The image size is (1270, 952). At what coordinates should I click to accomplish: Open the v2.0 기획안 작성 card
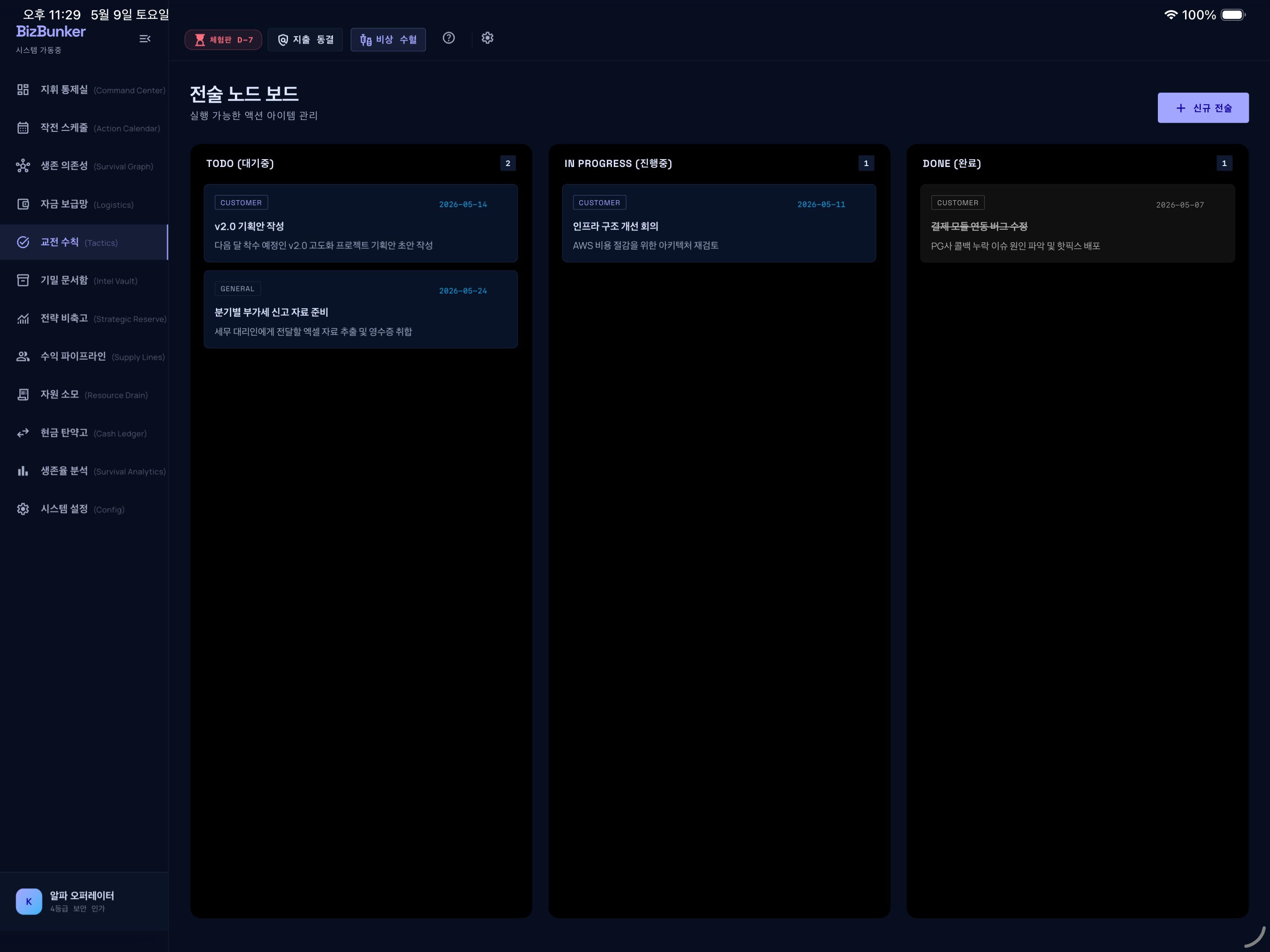tap(360, 223)
